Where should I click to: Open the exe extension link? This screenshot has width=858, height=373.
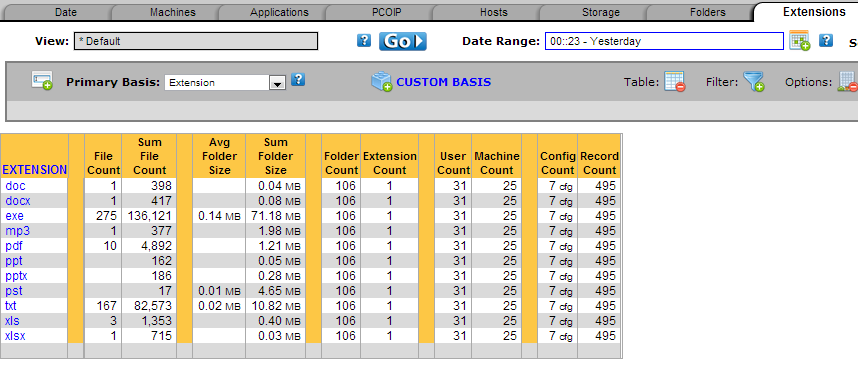point(15,215)
